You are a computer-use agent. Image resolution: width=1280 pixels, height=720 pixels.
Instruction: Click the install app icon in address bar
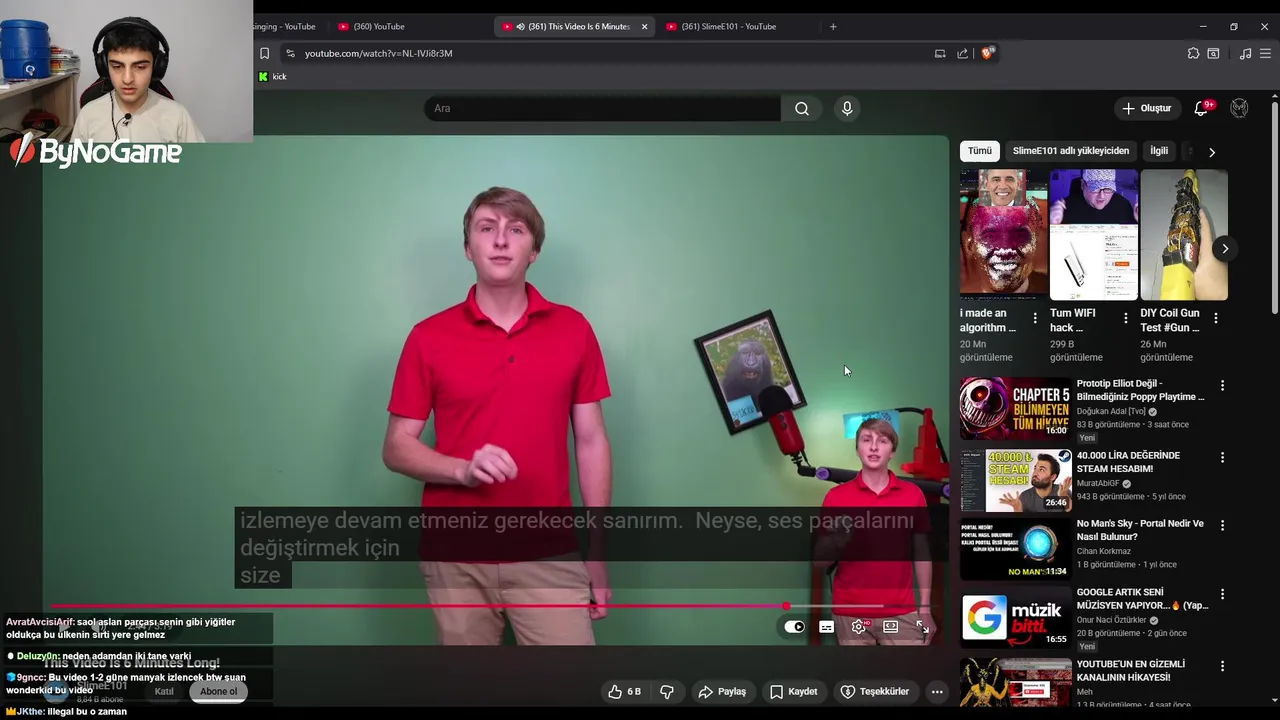pyautogui.click(x=940, y=53)
